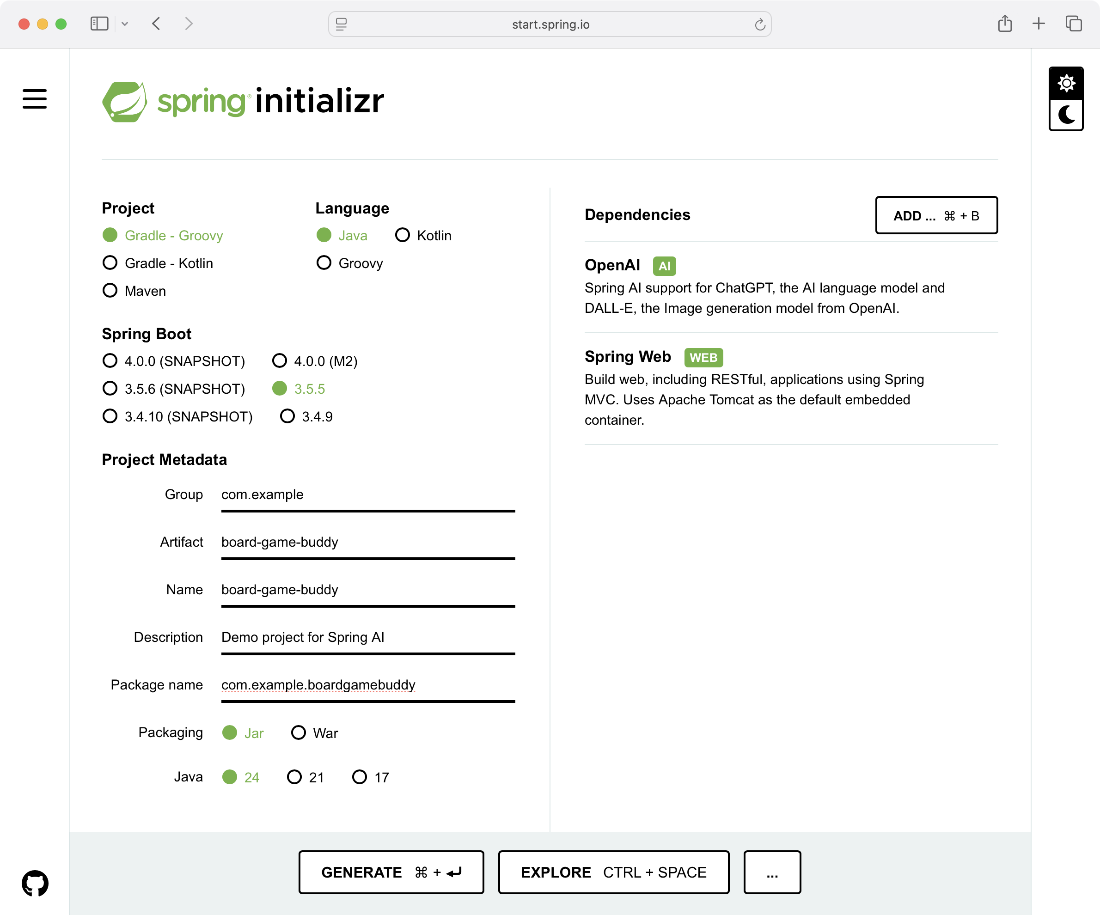Select Spring Boot 4.0.0 (M2)
Image resolution: width=1100 pixels, height=915 pixels.
click(x=315, y=361)
